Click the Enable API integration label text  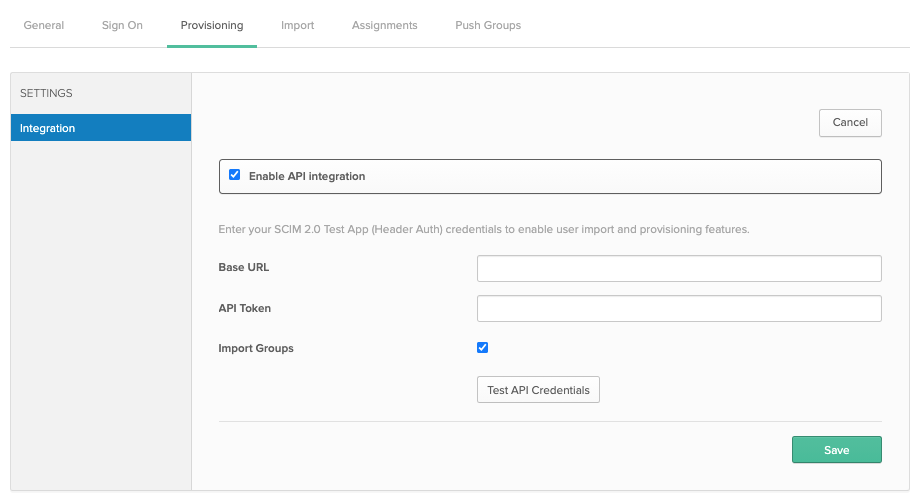tap(306, 176)
